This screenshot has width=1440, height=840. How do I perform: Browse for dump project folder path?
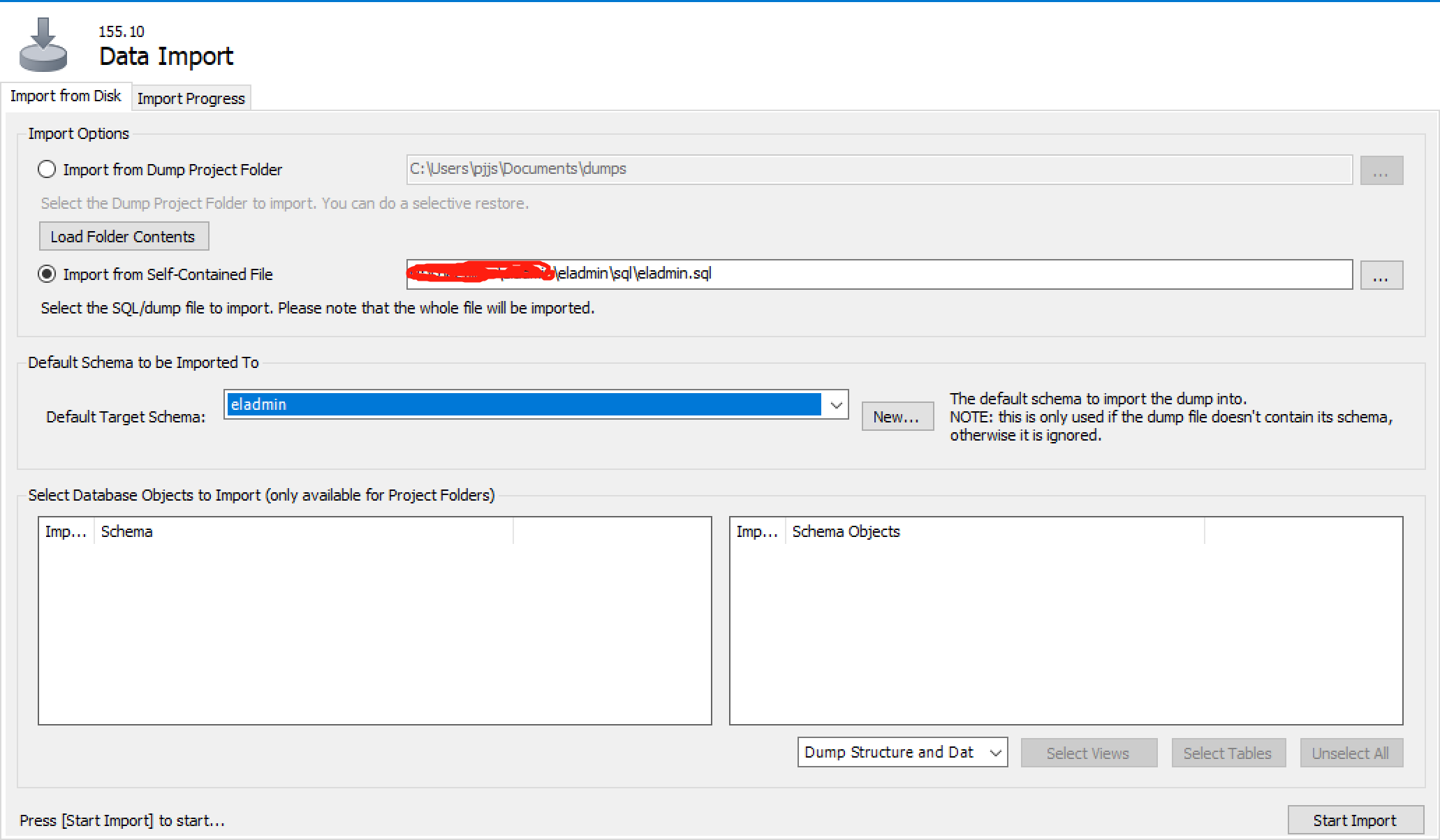point(1381,170)
